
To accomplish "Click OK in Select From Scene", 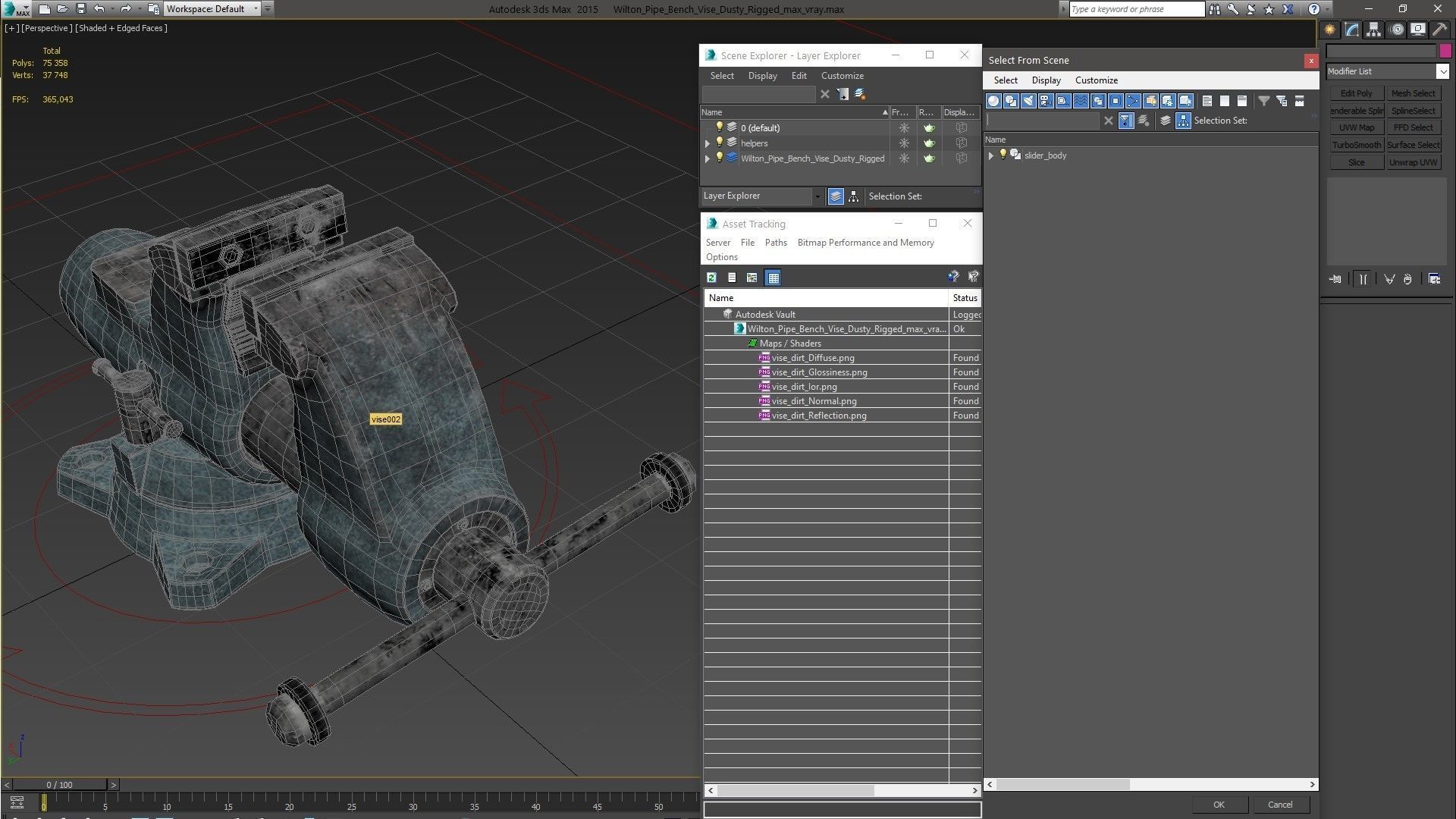I will tap(1219, 805).
